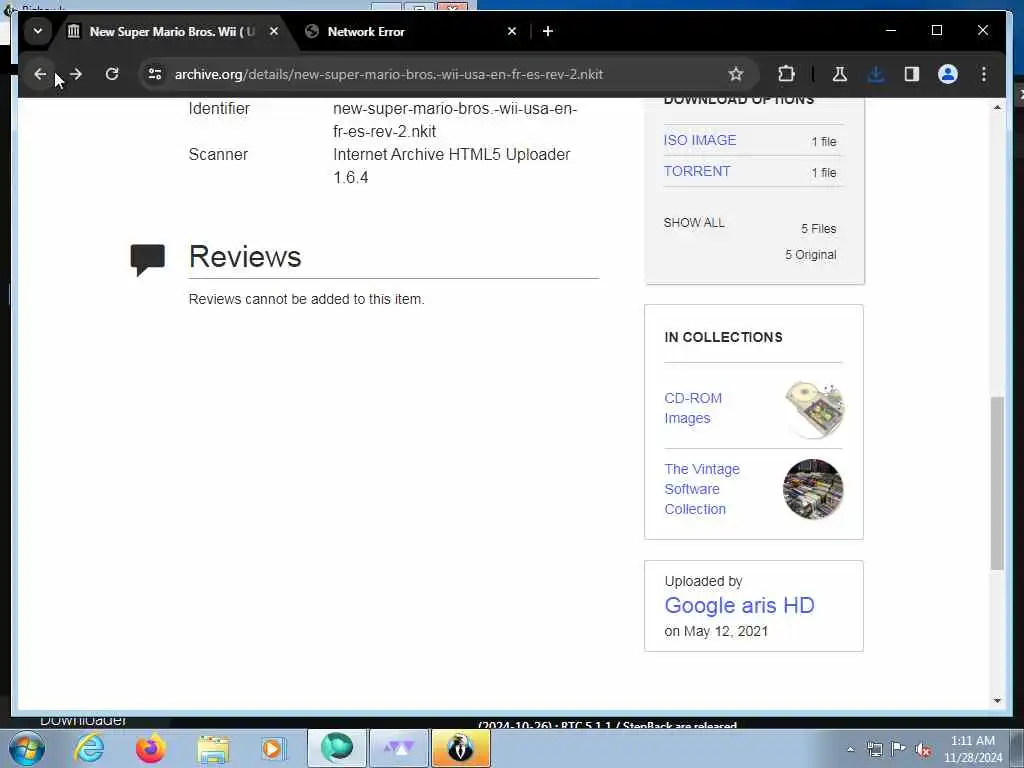Switch to the purple triangles taskbar app

pyautogui.click(x=399, y=748)
